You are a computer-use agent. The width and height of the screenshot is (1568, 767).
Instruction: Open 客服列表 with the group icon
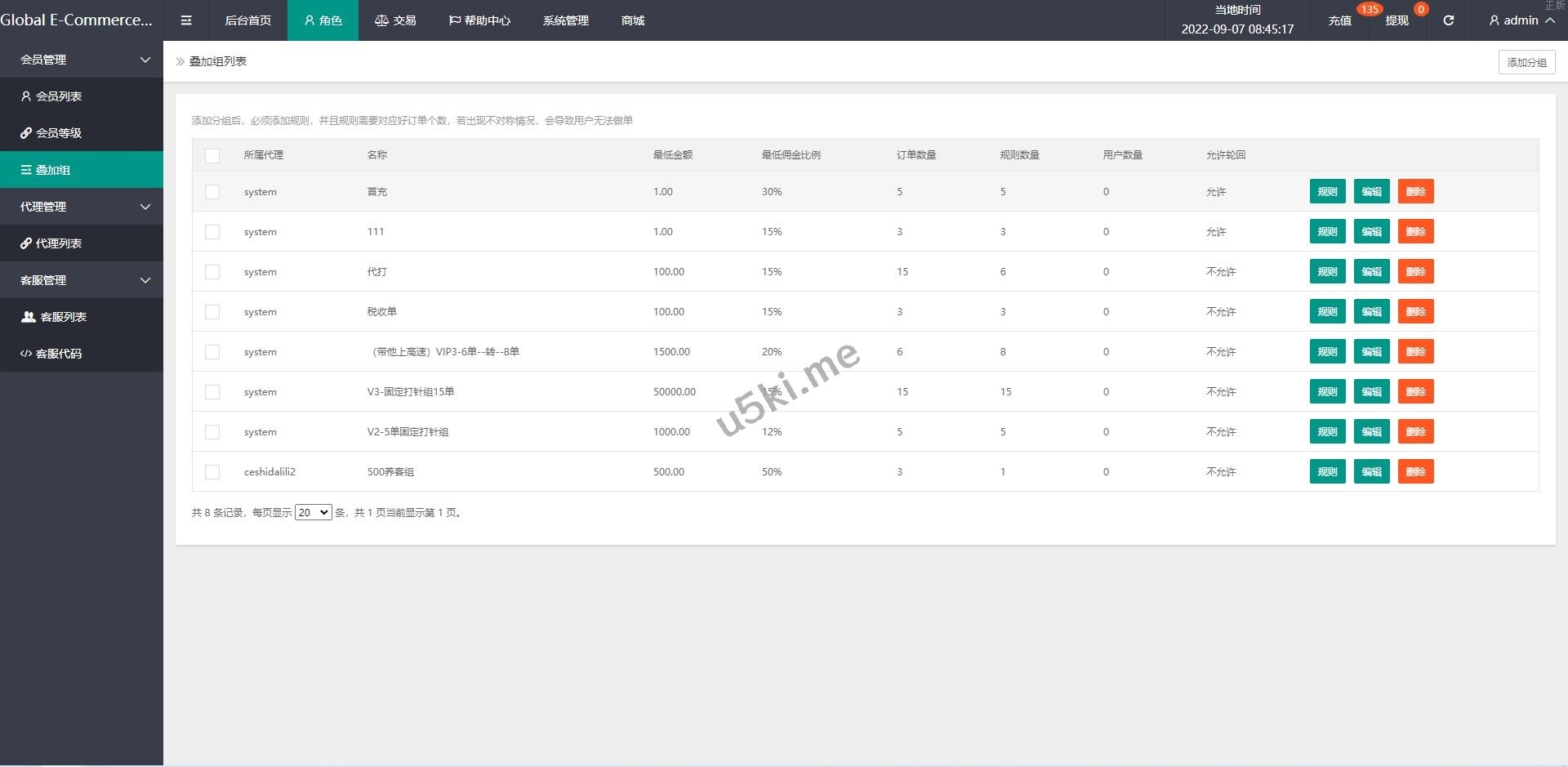pyautogui.click(x=54, y=317)
